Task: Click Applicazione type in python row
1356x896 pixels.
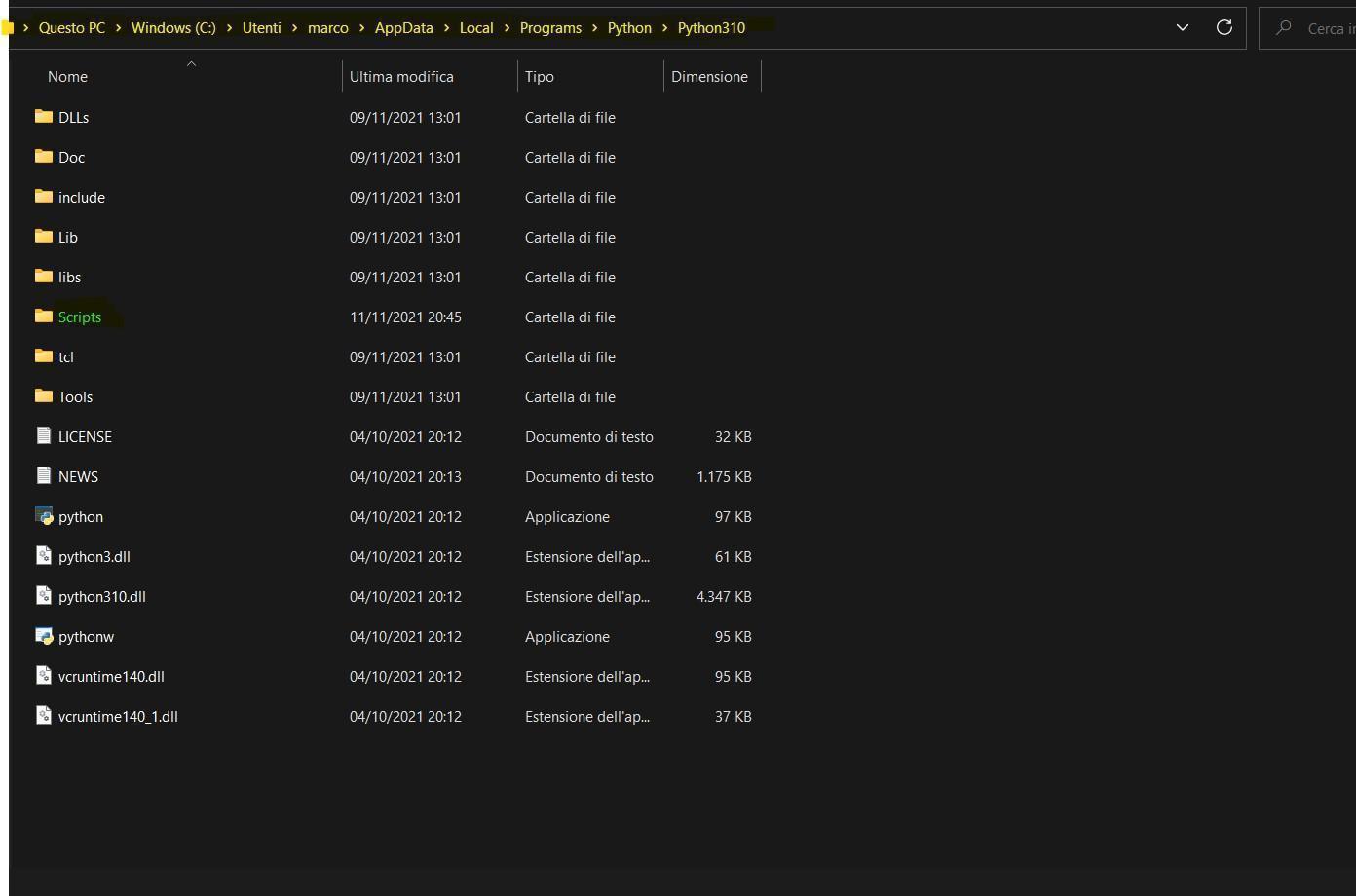Action: (x=567, y=516)
